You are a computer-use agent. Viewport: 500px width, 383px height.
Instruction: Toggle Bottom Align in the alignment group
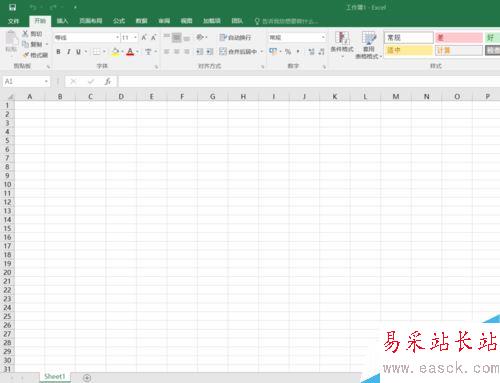pos(187,37)
